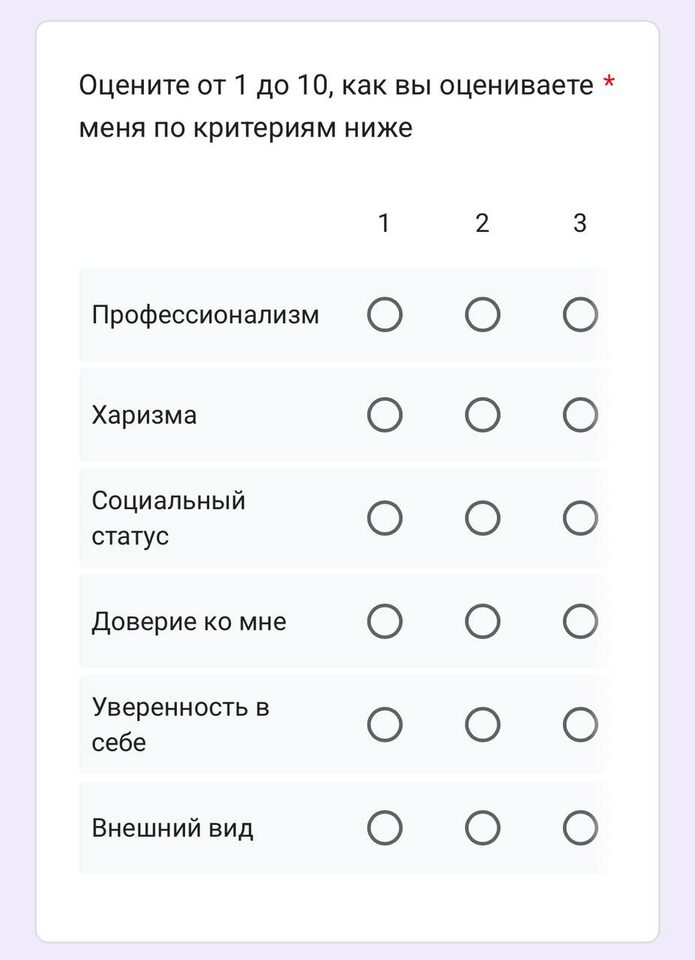The image size is (695, 960).
Task: Mark Доверие ко мне as 1
Action: click(x=385, y=622)
